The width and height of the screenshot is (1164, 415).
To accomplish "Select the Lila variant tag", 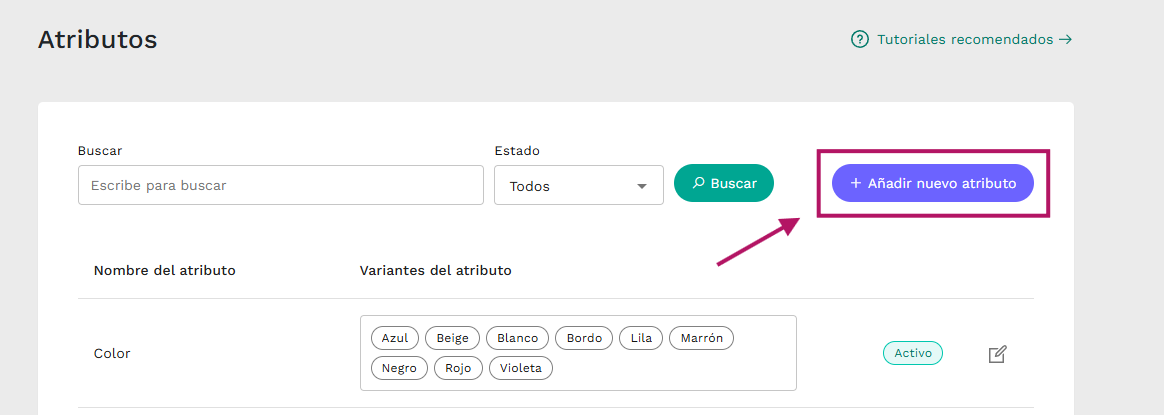I will click(641, 338).
